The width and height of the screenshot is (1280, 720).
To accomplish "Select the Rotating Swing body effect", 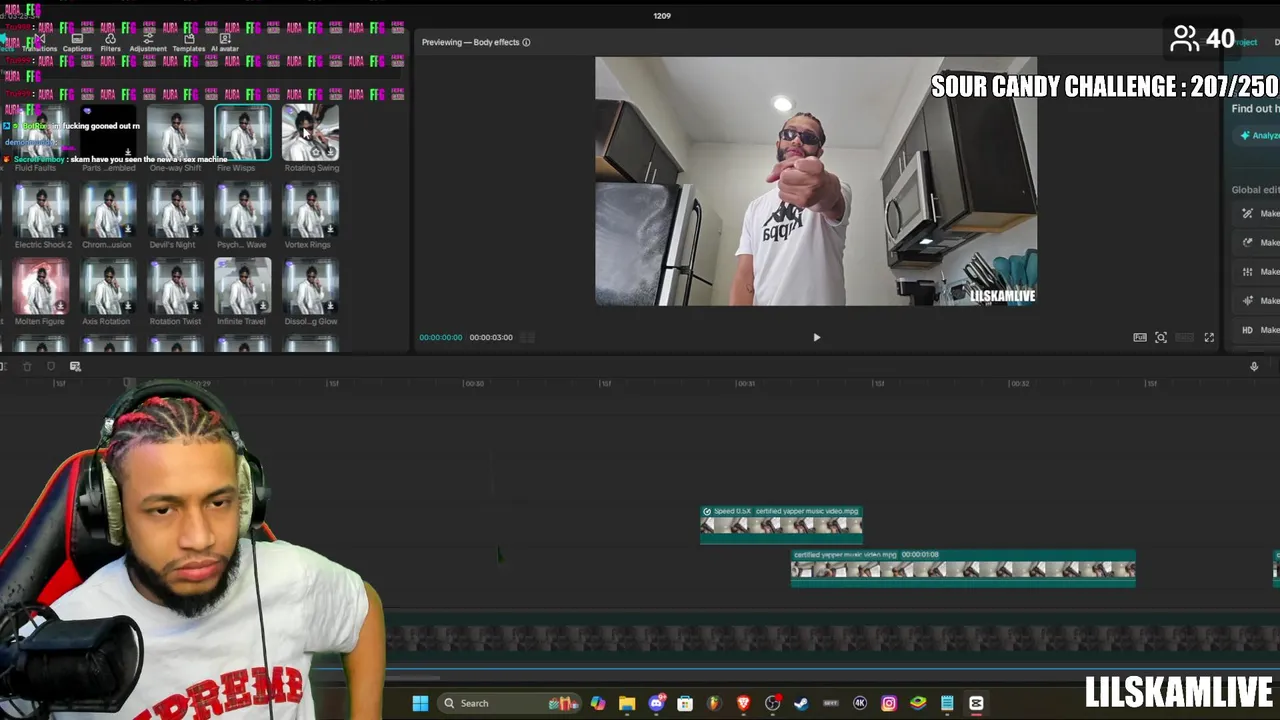I will [310, 132].
